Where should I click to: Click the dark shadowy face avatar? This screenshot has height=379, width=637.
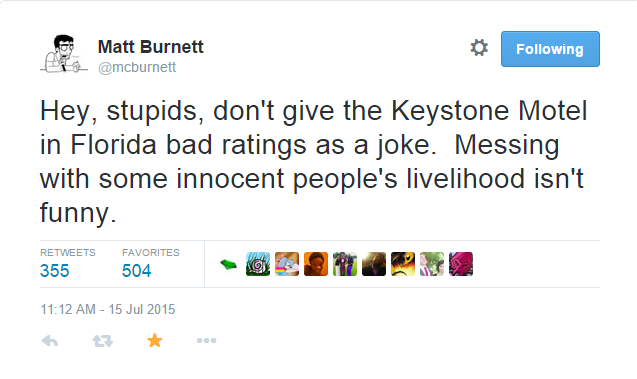click(374, 264)
